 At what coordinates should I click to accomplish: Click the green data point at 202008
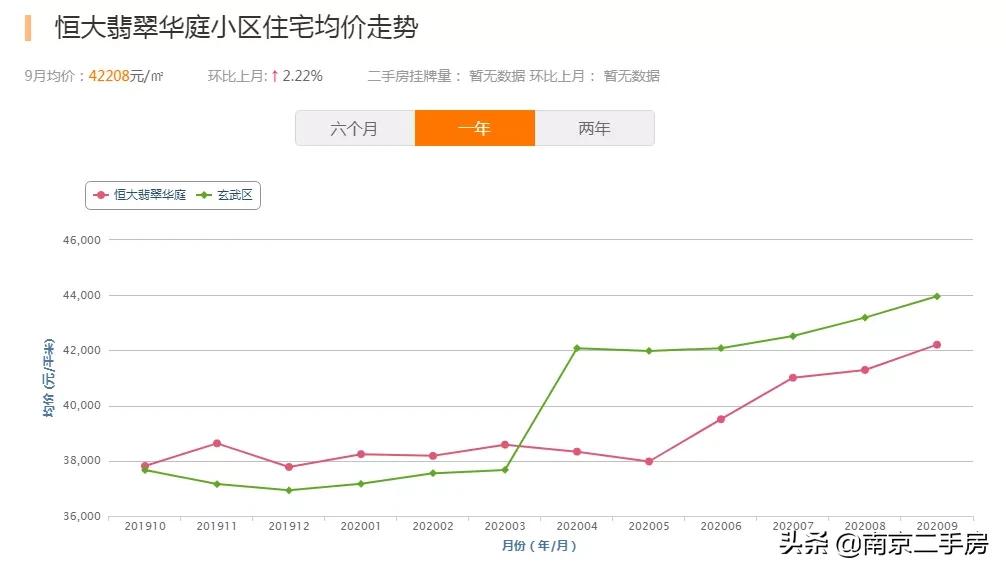(865, 318)
